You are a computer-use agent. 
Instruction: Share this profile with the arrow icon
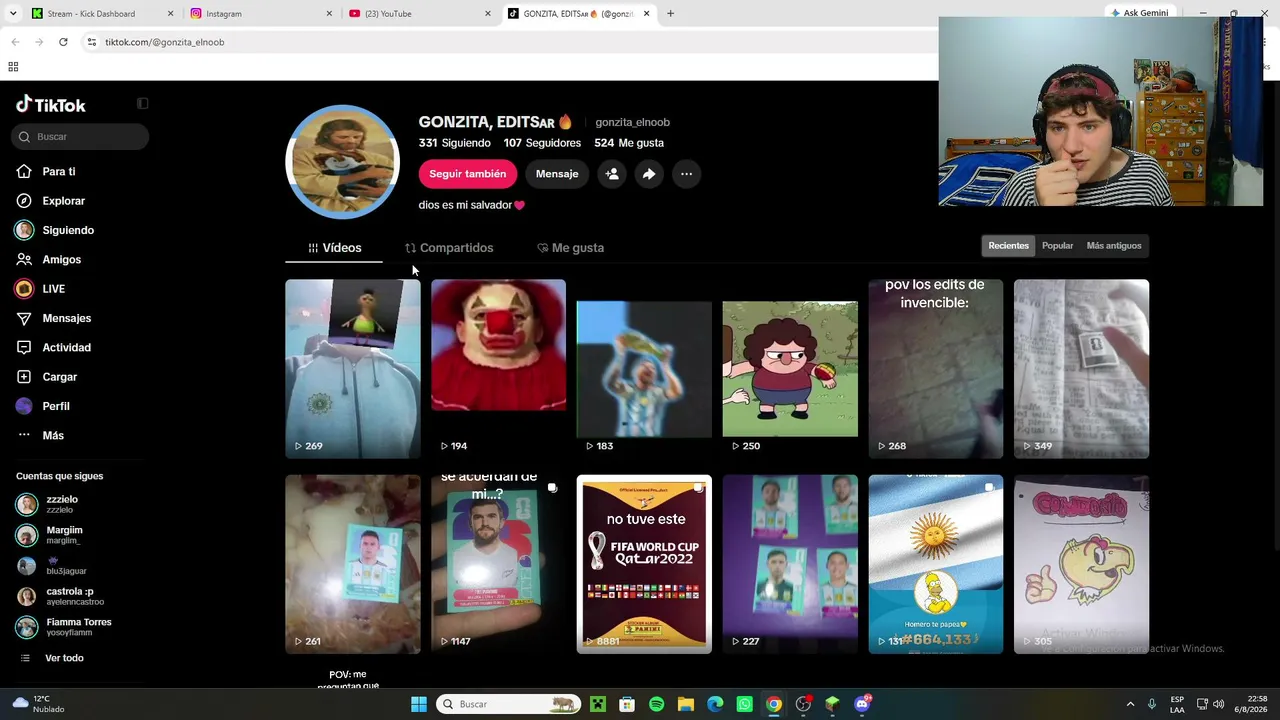(x=649, y=174)
